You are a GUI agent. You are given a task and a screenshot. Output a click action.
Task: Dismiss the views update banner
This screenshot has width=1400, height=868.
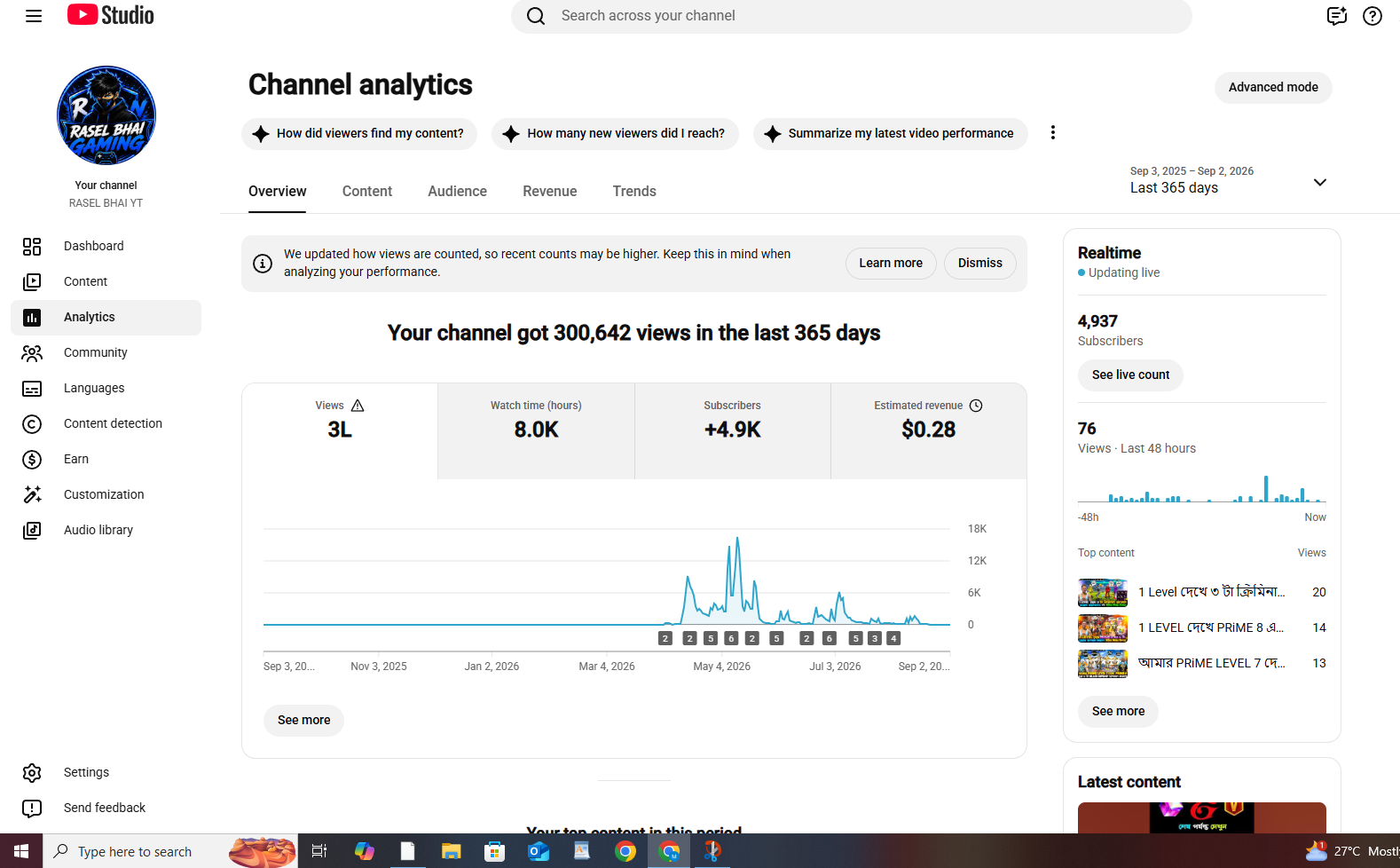pos(980,263)
